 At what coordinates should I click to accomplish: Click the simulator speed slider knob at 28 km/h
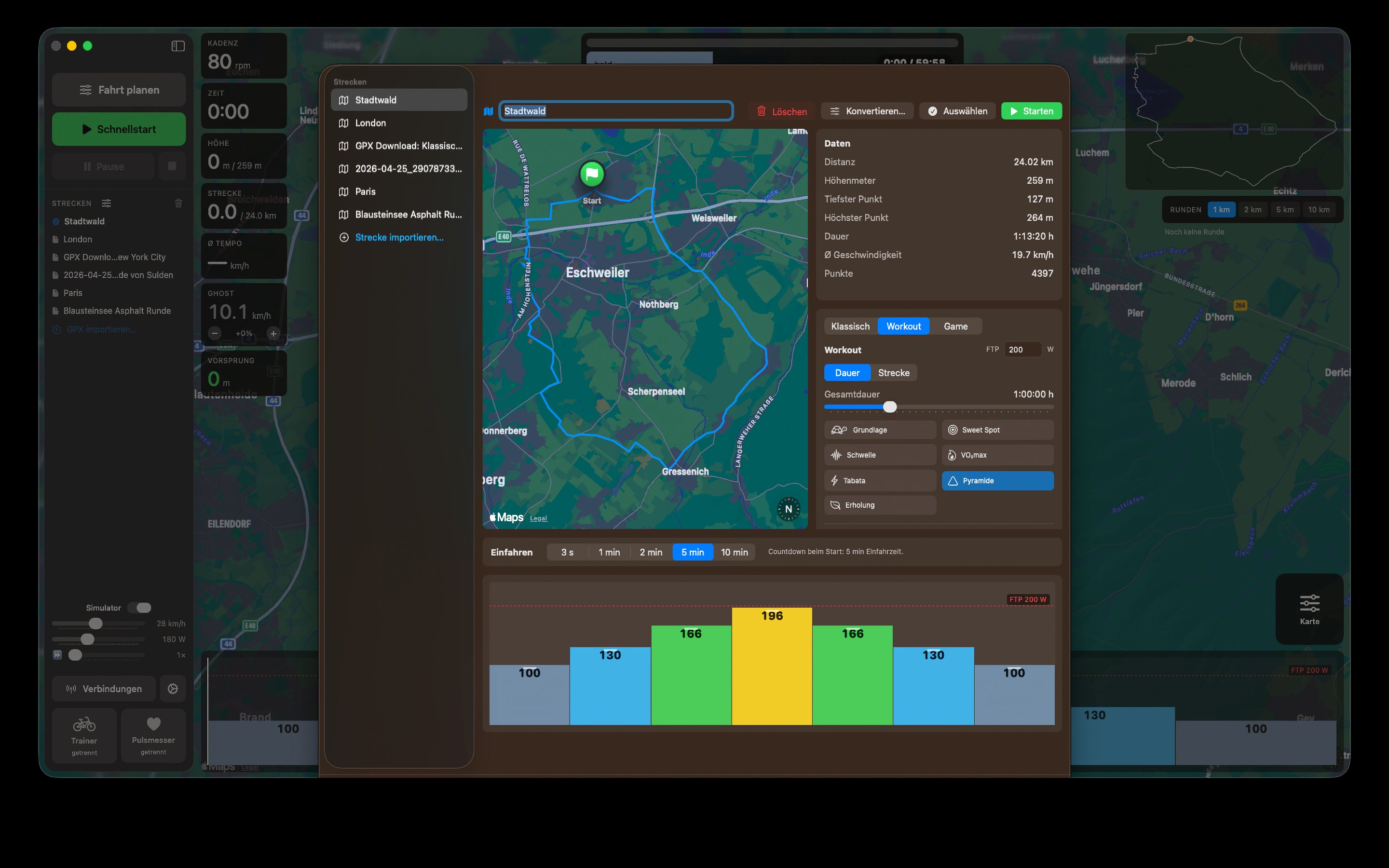click(x=96, y=624)
